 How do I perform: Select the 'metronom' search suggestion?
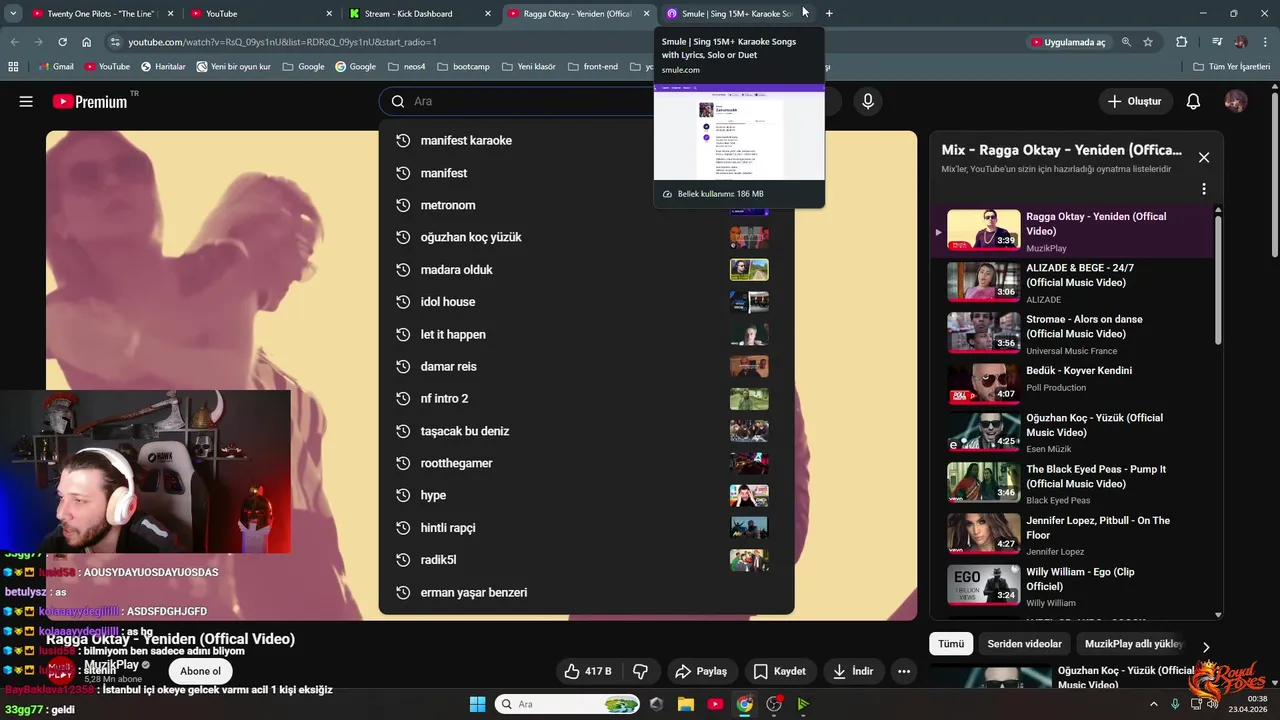586,205
